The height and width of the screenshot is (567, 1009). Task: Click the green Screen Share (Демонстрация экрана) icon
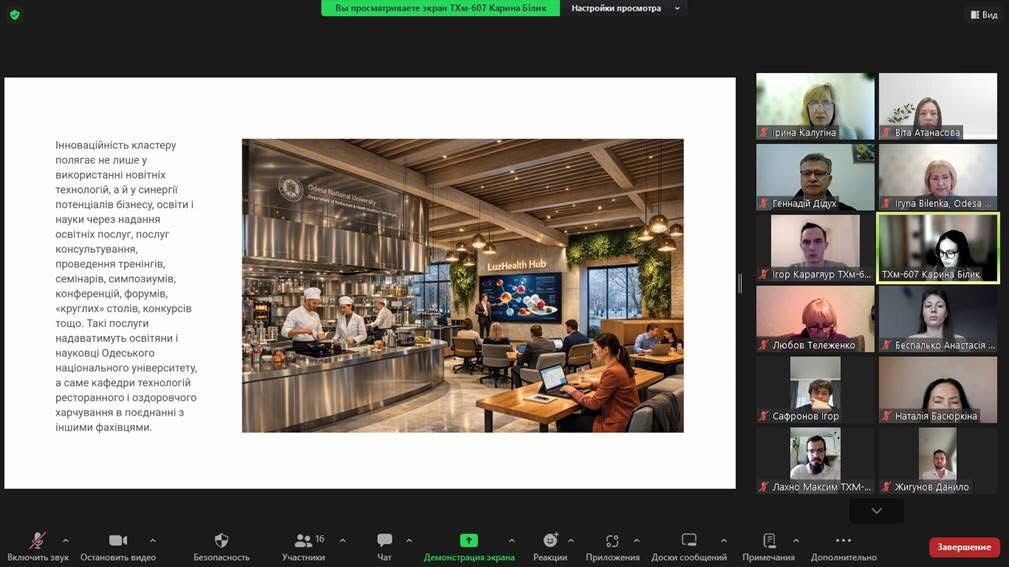tap(468, 541)
